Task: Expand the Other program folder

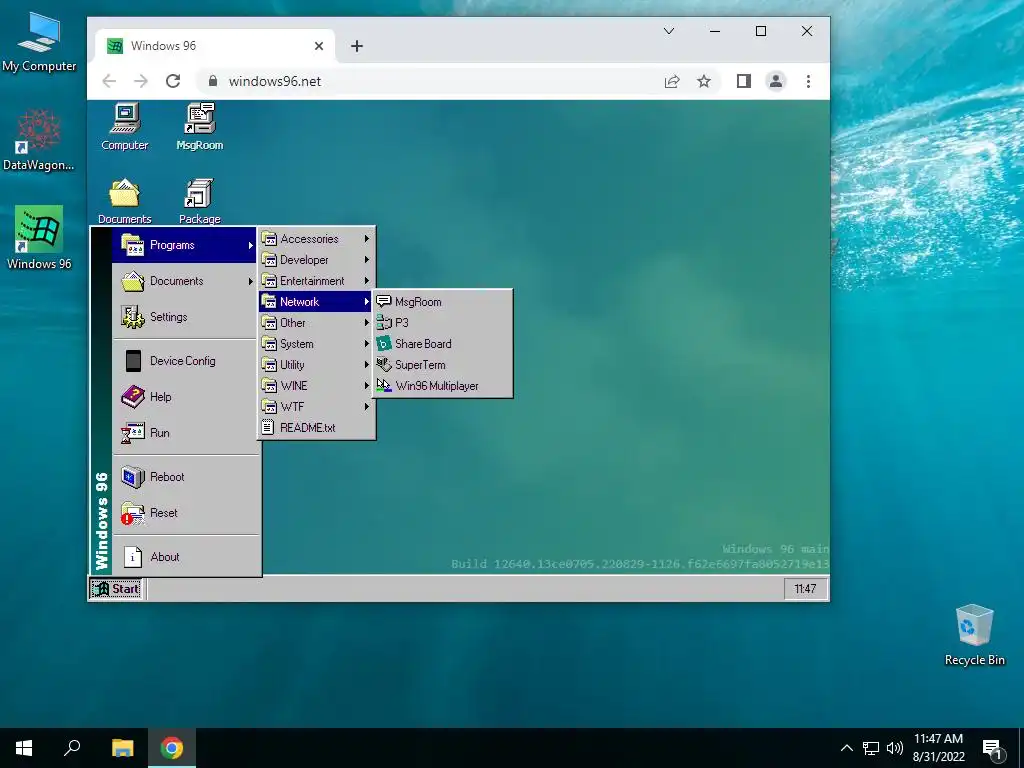Action: pyautogui.click(x=316, y=323)
